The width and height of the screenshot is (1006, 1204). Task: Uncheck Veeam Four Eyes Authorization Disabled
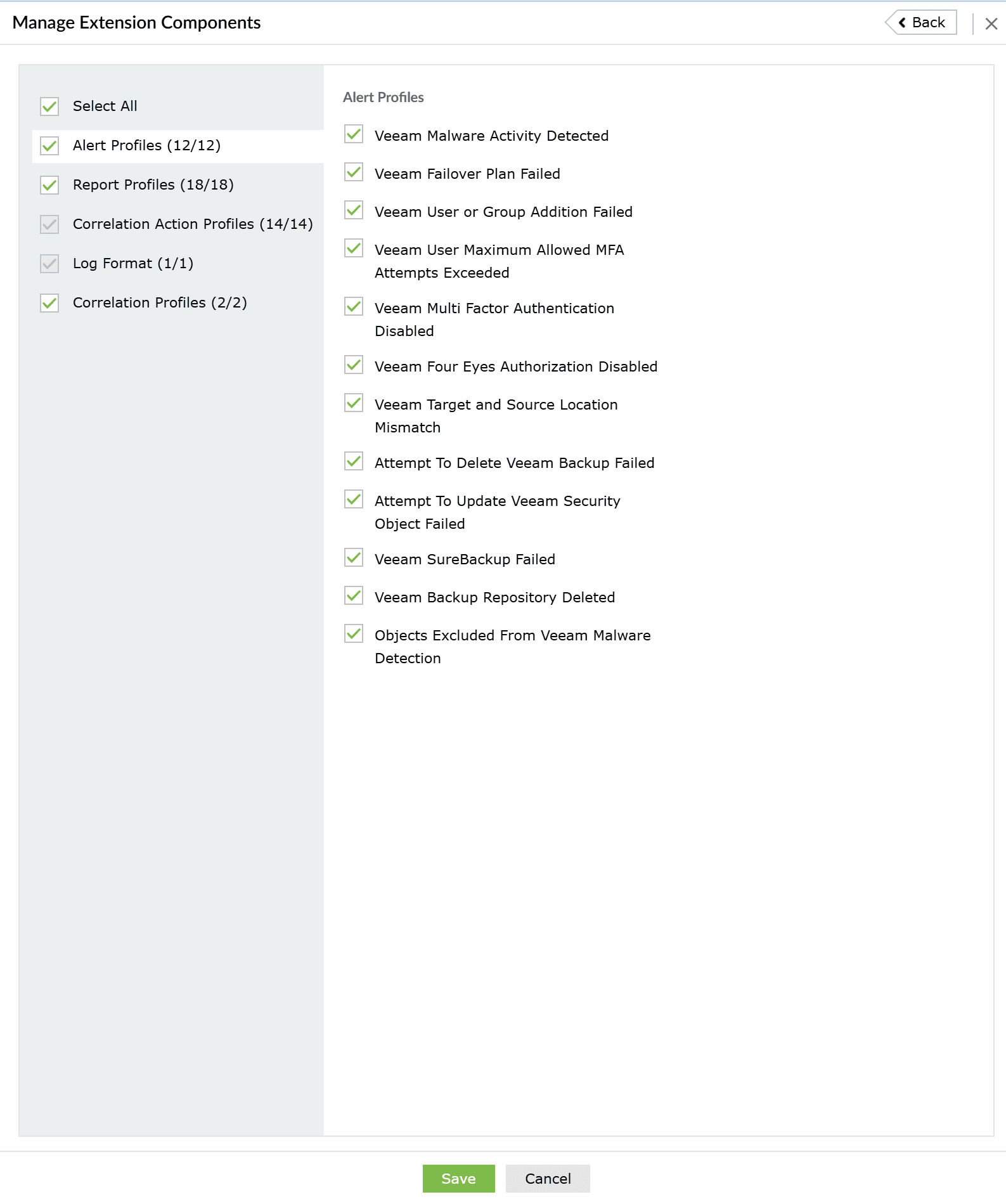coord(354,365)
